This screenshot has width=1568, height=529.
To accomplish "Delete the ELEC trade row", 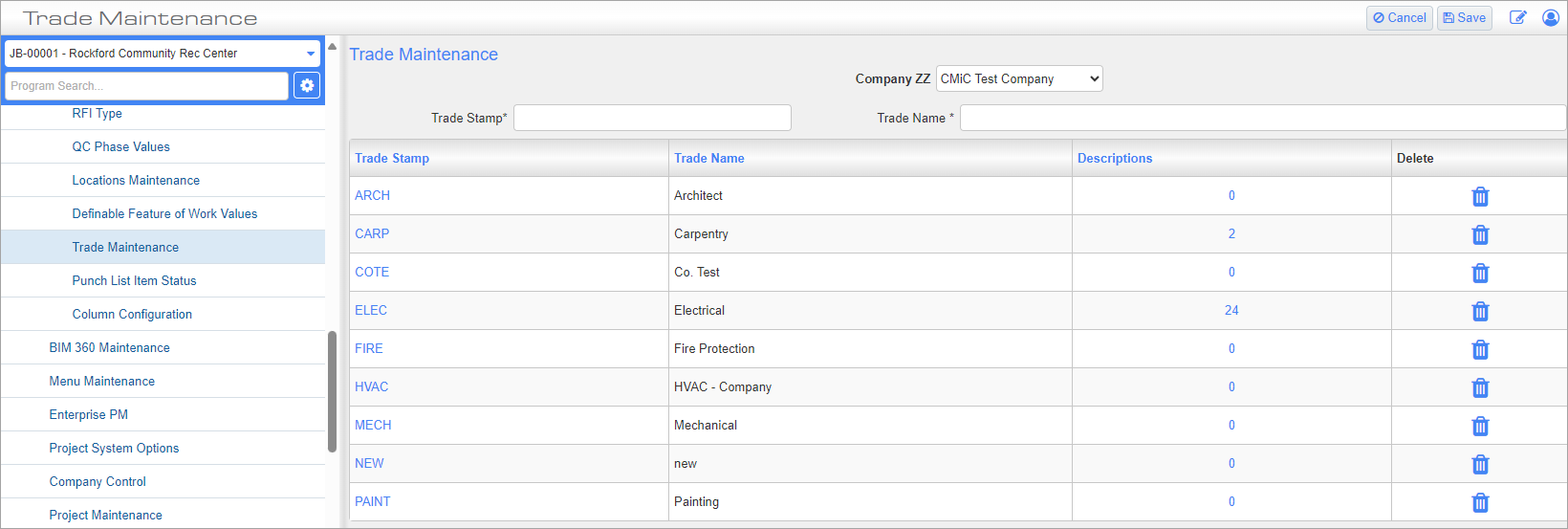I will point(1480,311).
